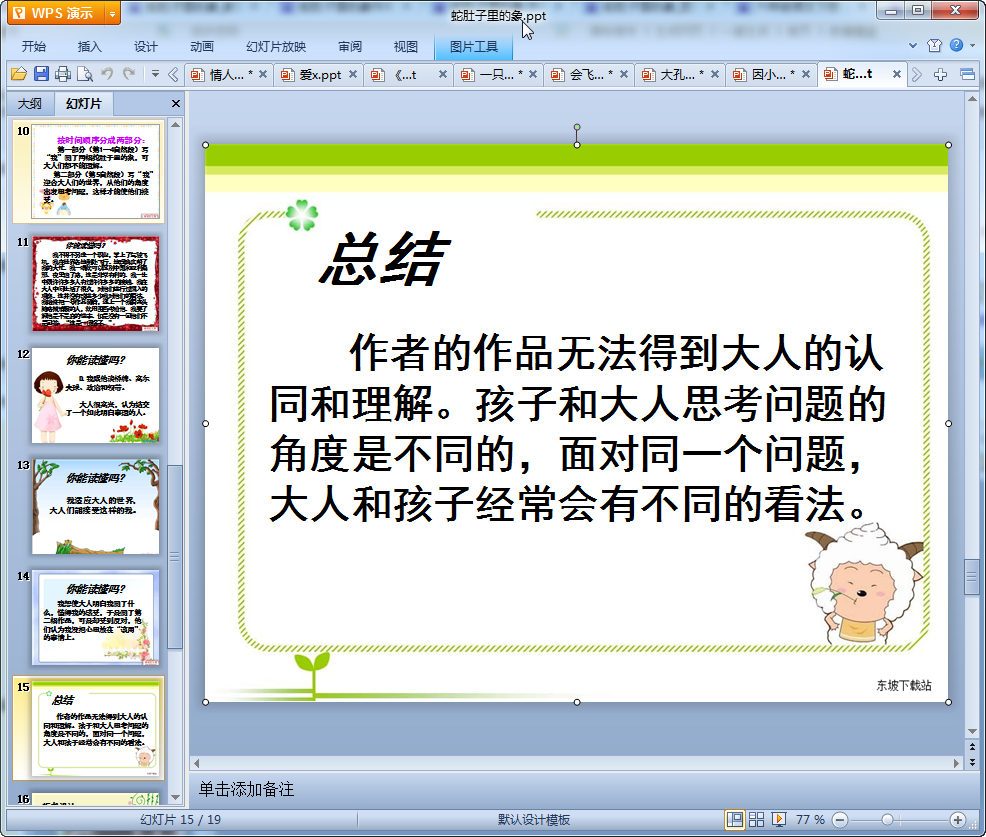
Task: Open the 动画 ribbon tab
Action: [x=202, y=47]
